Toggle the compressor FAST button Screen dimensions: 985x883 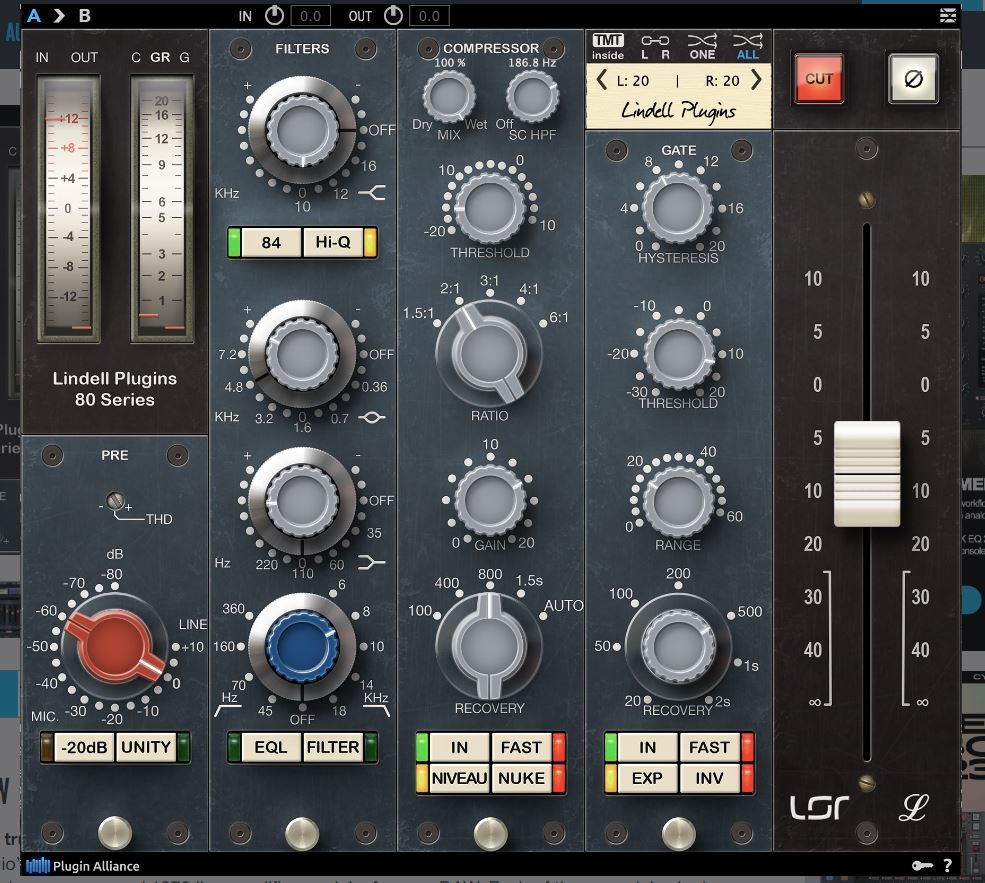tap(521, 747)
